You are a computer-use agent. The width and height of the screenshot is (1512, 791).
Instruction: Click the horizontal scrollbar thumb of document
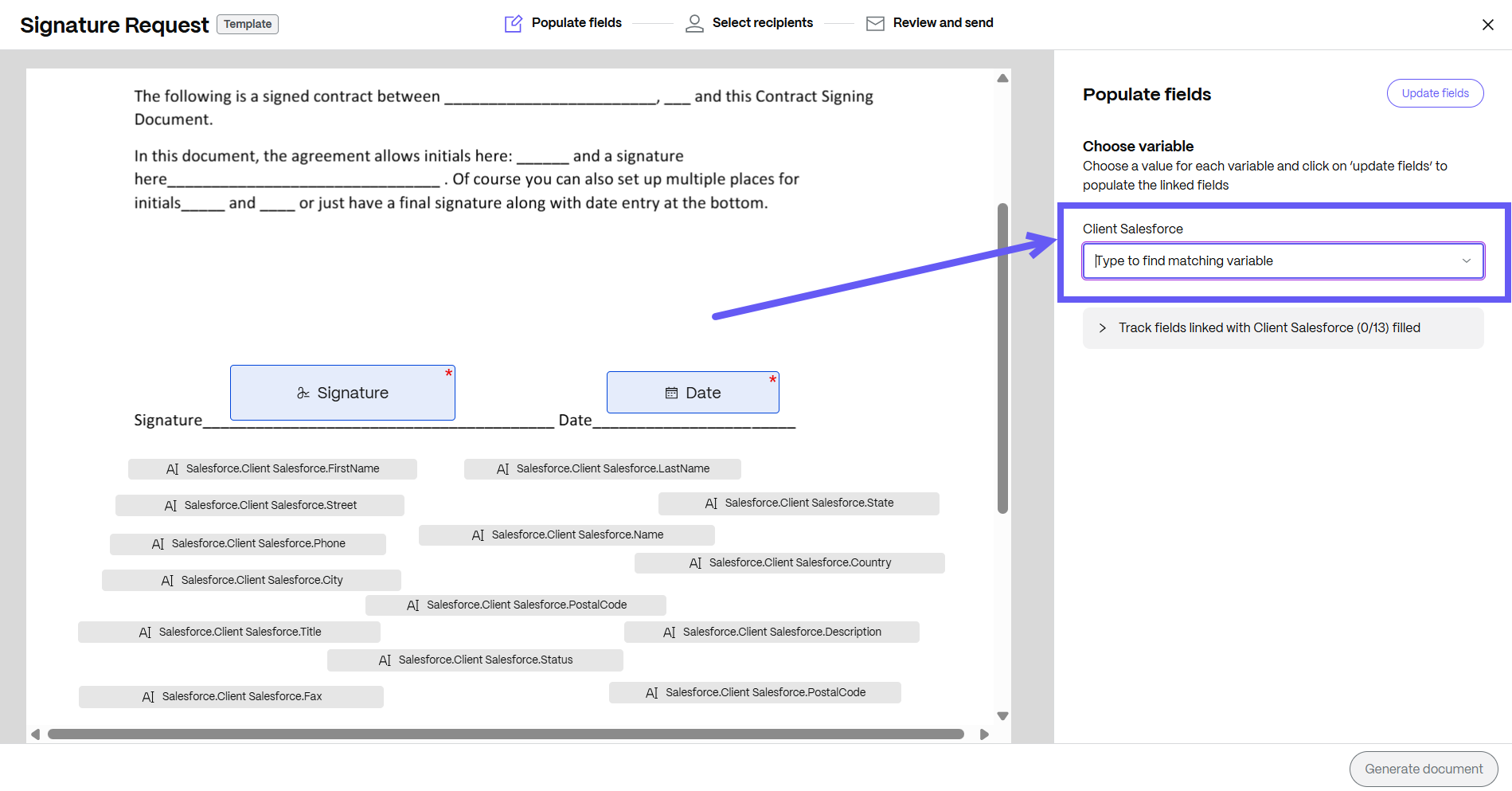[x=506, y=734]
